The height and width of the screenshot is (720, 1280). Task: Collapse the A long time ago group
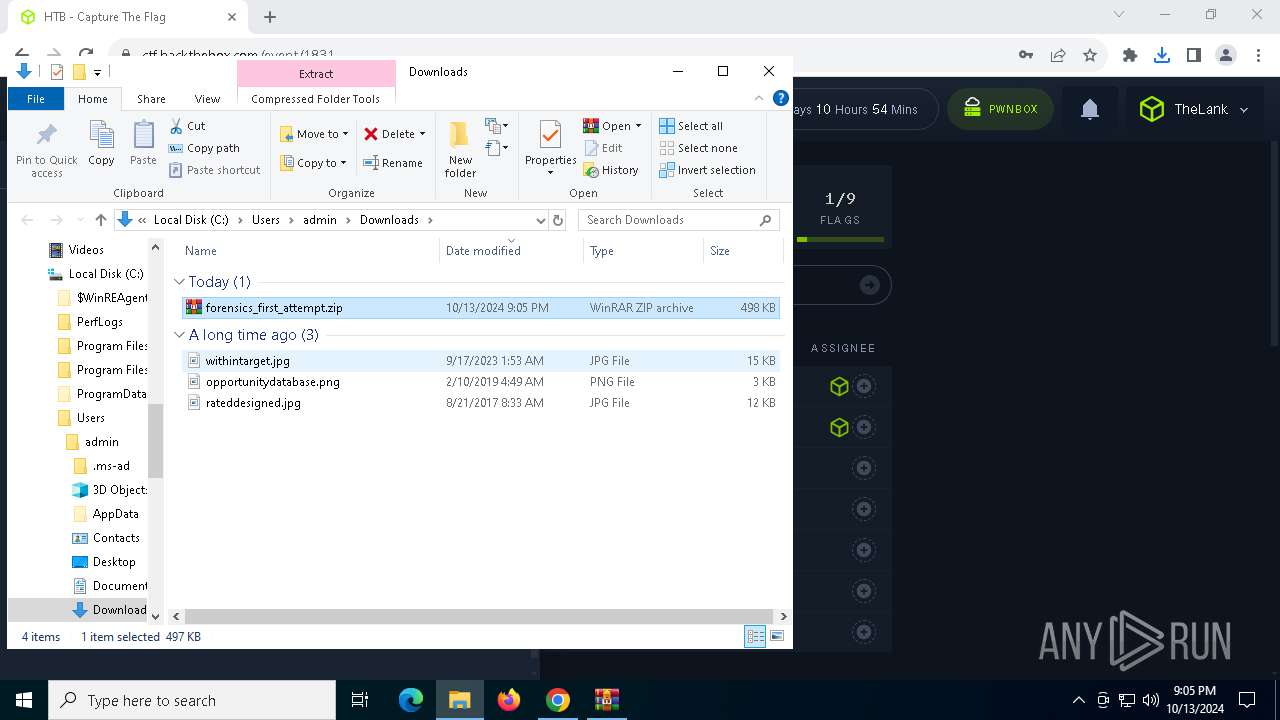(180, 335)
